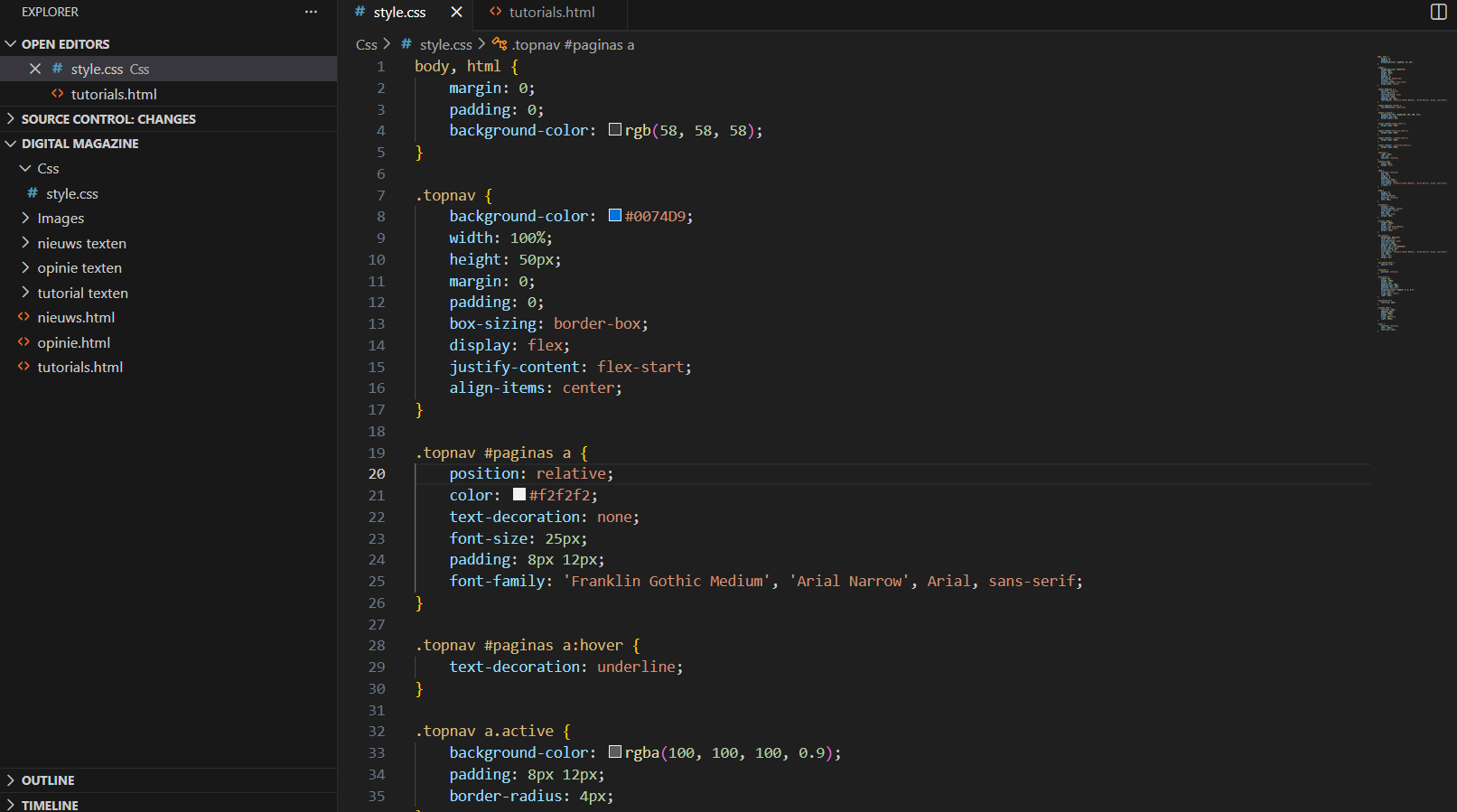Click the split editor icon
Viewport: 1457px width, 812px height.
1438,12
